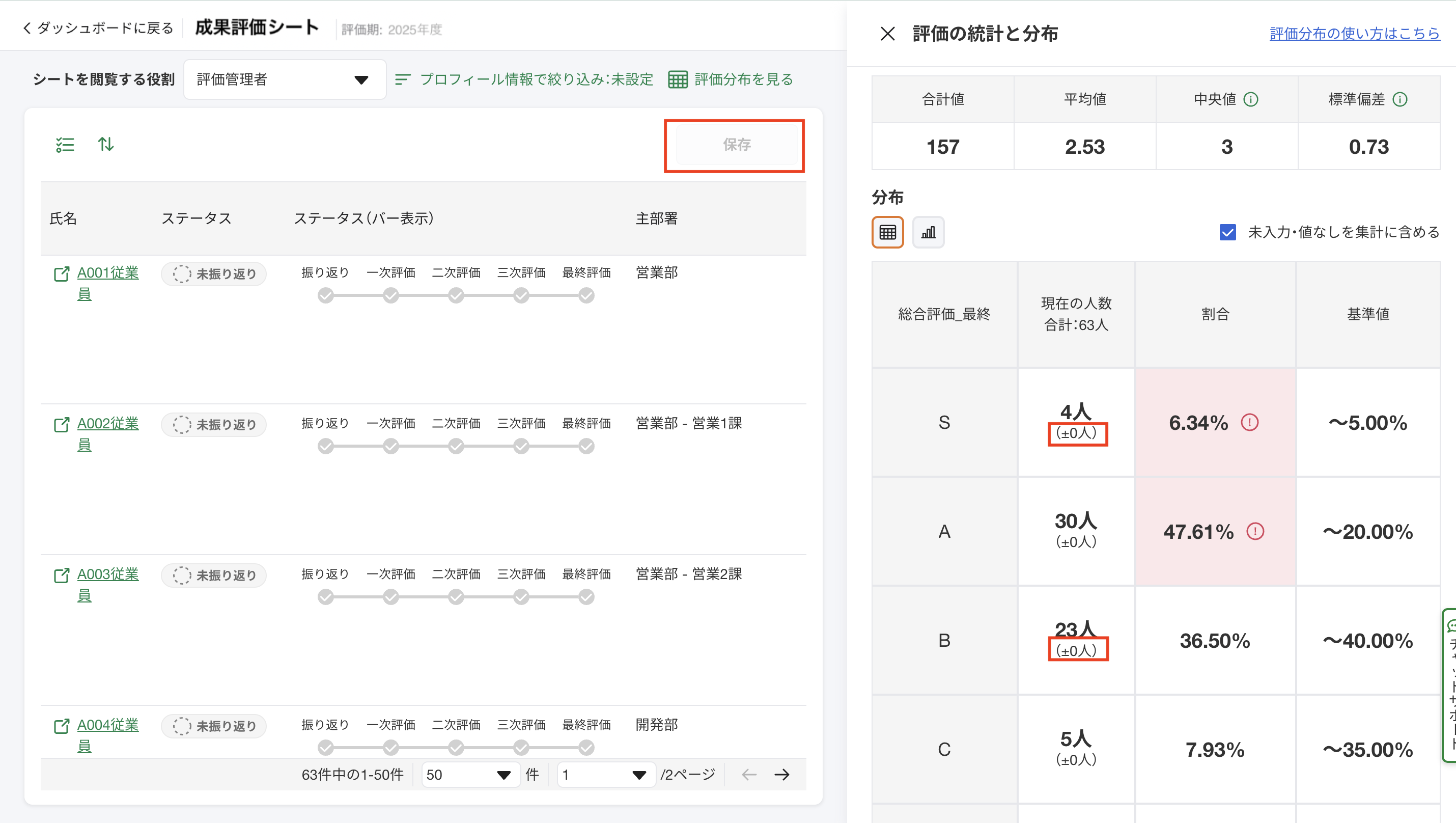Image resolution: width=1456 pixels, height=823 pixels.
Task: Click the info icon next to 標準偏差
Action: tap(1400, 99)
